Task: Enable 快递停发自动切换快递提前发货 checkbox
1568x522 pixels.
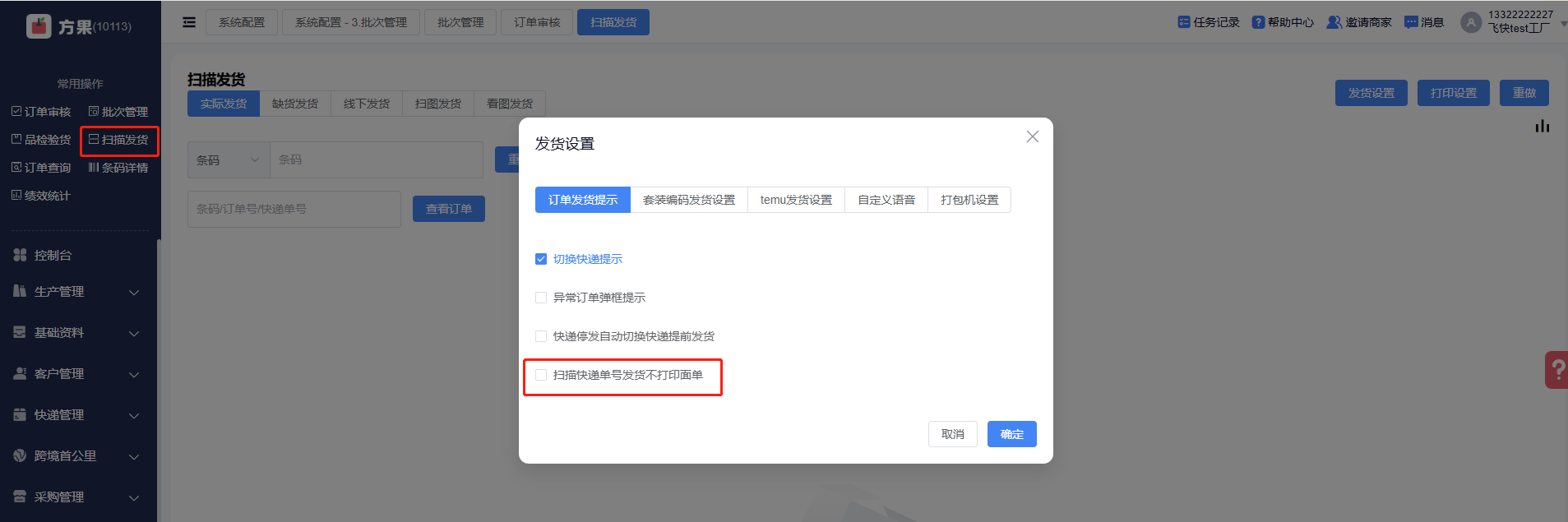Action: pyautogui.click(x=541, y=336)
